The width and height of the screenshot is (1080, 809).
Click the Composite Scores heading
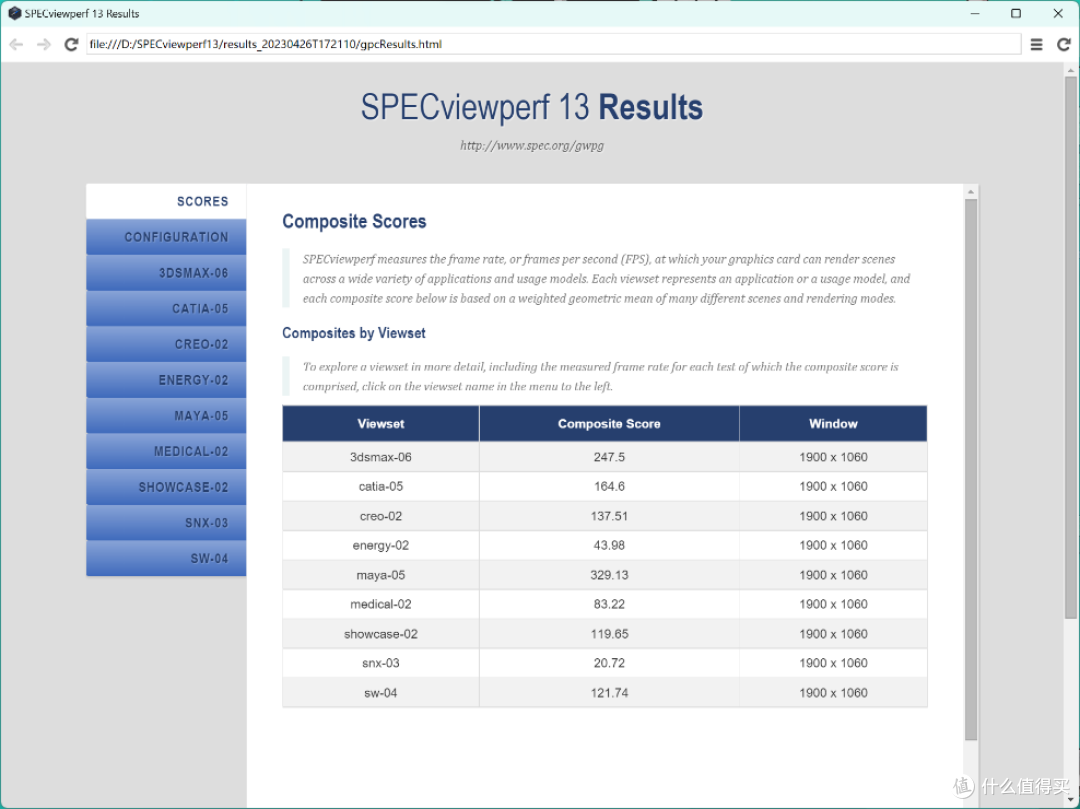pyautogui.click(x=354, y=222)
